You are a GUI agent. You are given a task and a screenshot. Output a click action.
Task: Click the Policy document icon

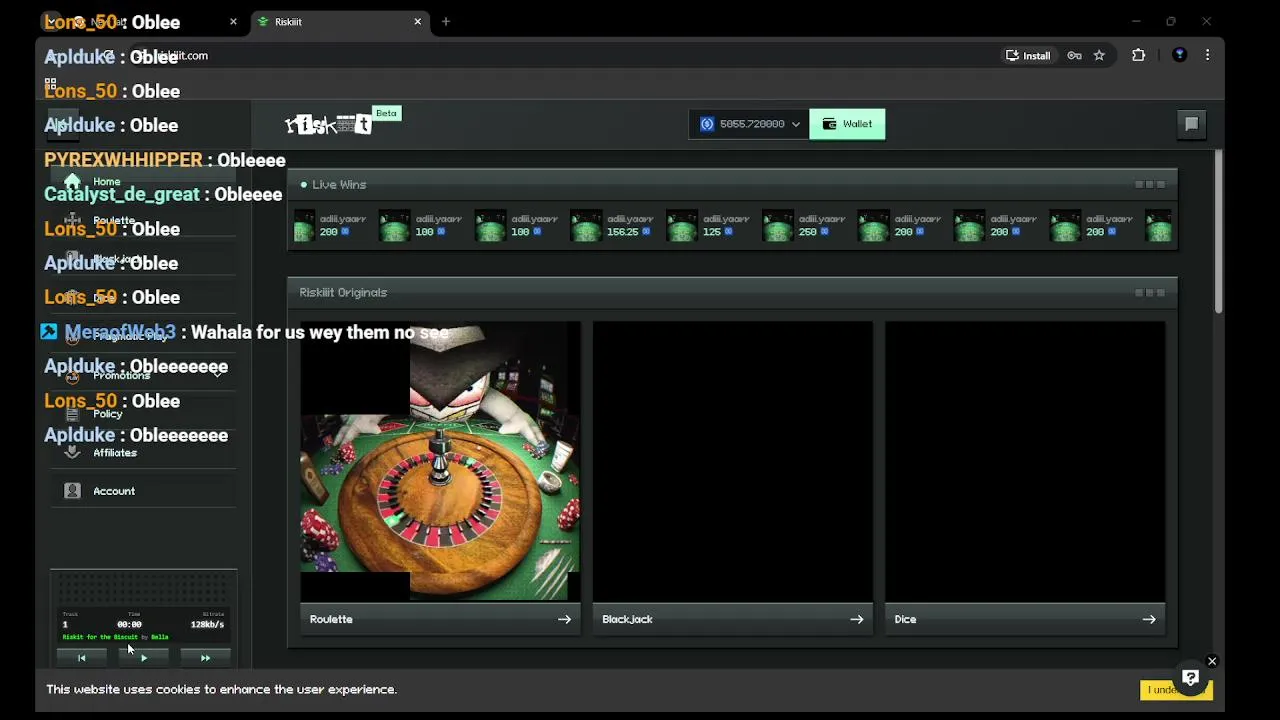[72, 414]
